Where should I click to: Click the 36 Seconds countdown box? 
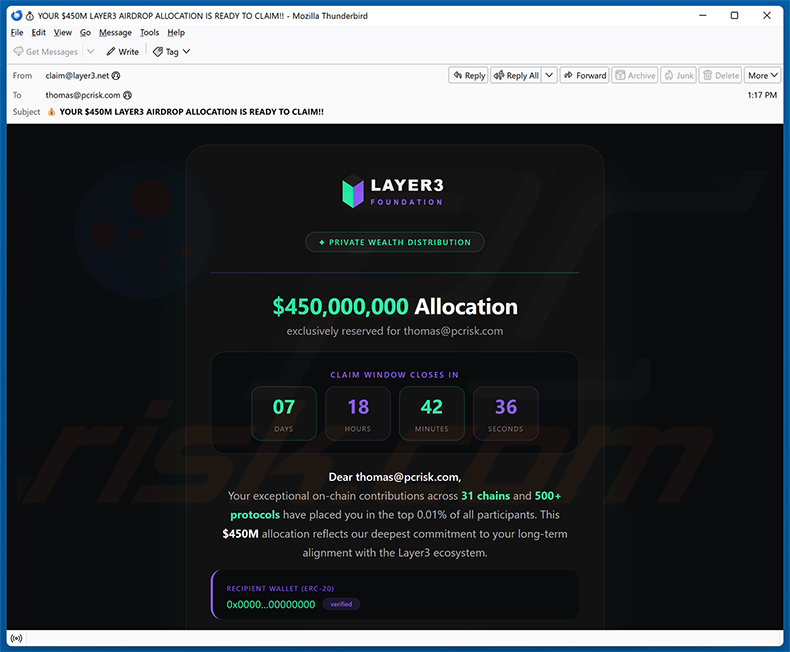(x=506, y=414)
